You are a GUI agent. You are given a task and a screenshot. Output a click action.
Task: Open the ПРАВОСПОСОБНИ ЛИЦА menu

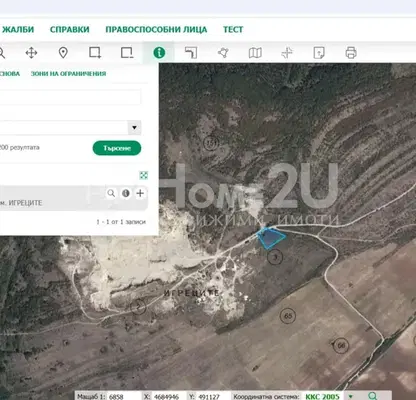[156, 29]
